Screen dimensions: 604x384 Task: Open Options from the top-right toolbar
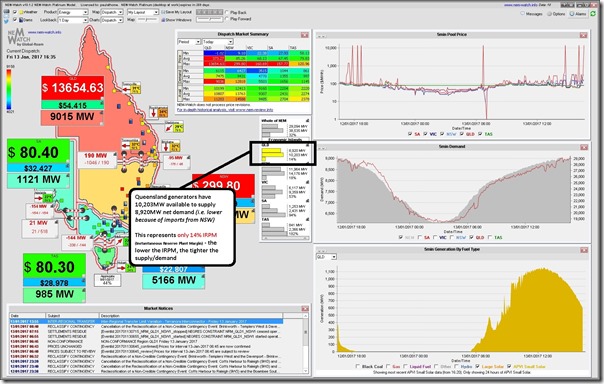556,13
